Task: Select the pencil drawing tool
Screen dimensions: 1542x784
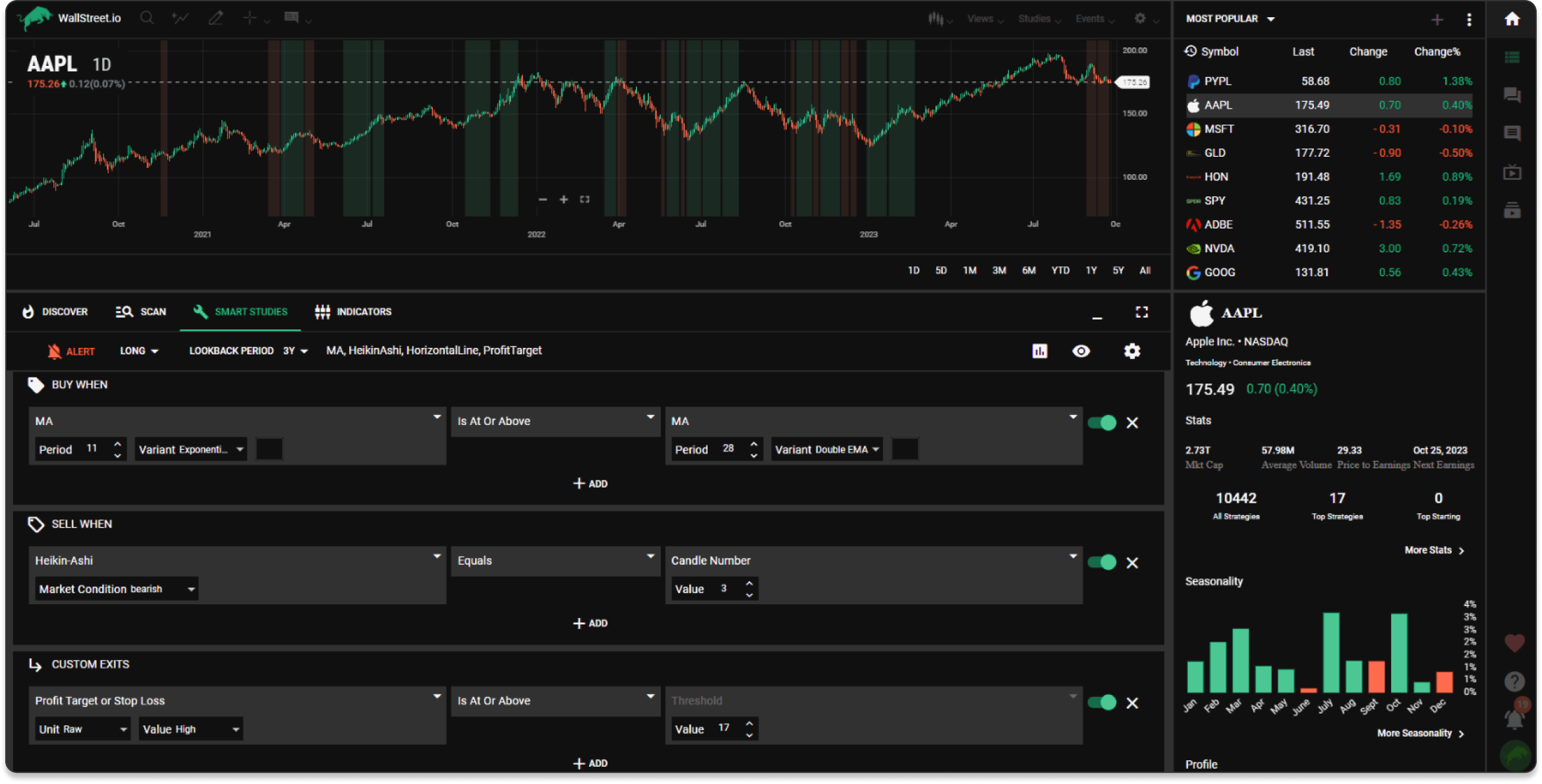Action: point(215,18)
